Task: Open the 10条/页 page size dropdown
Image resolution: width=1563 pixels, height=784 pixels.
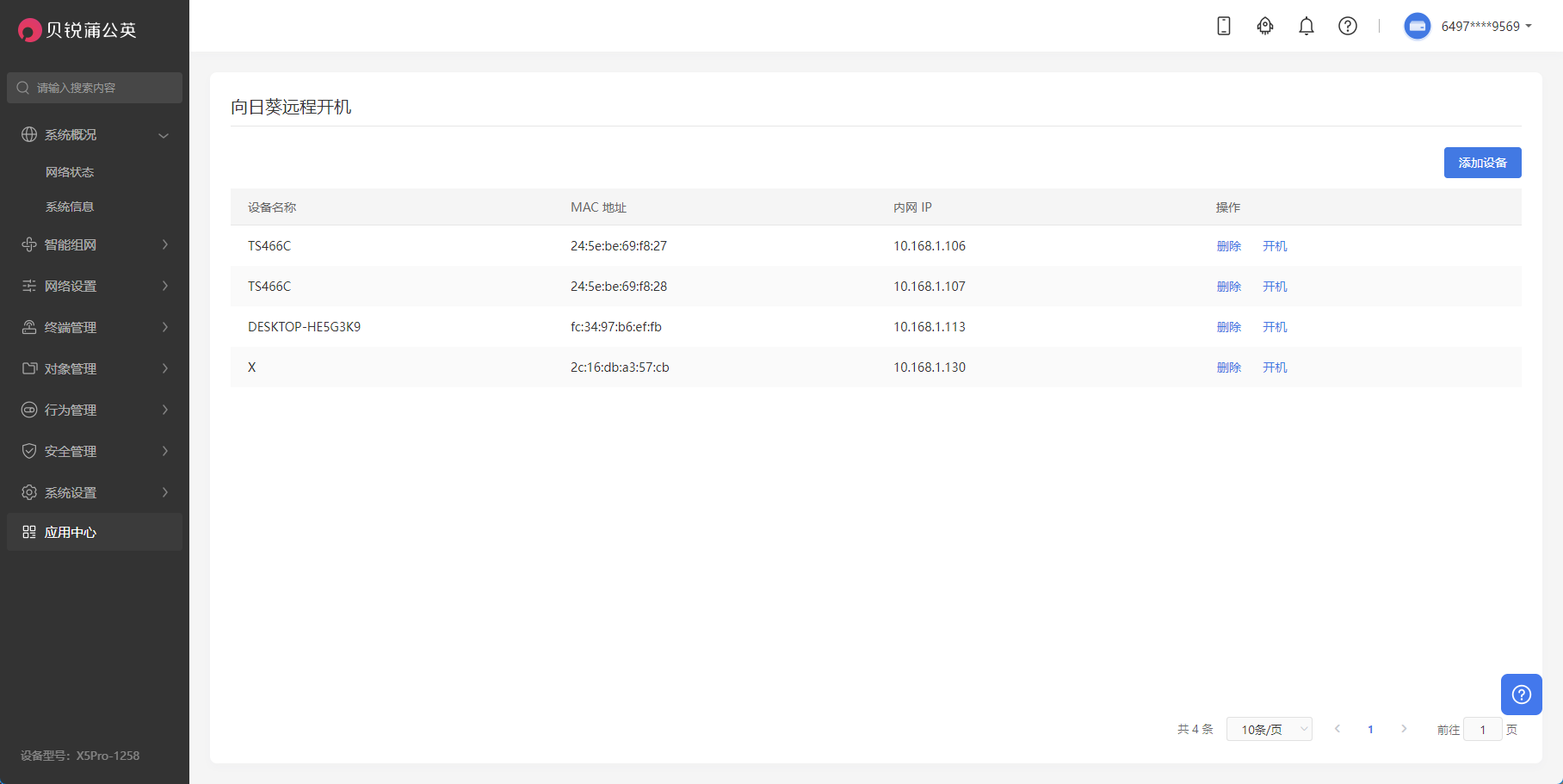Action: coord(1269,729)
